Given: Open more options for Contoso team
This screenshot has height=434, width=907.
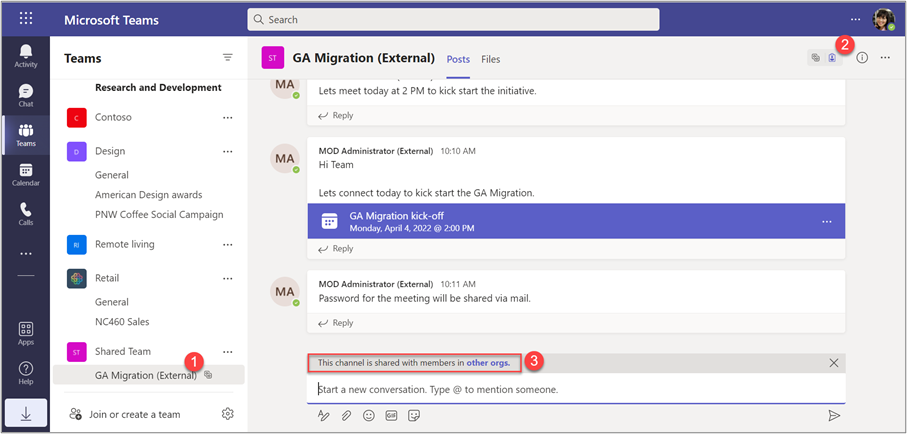Looking at the screenshot, I should tap(228, 118).
